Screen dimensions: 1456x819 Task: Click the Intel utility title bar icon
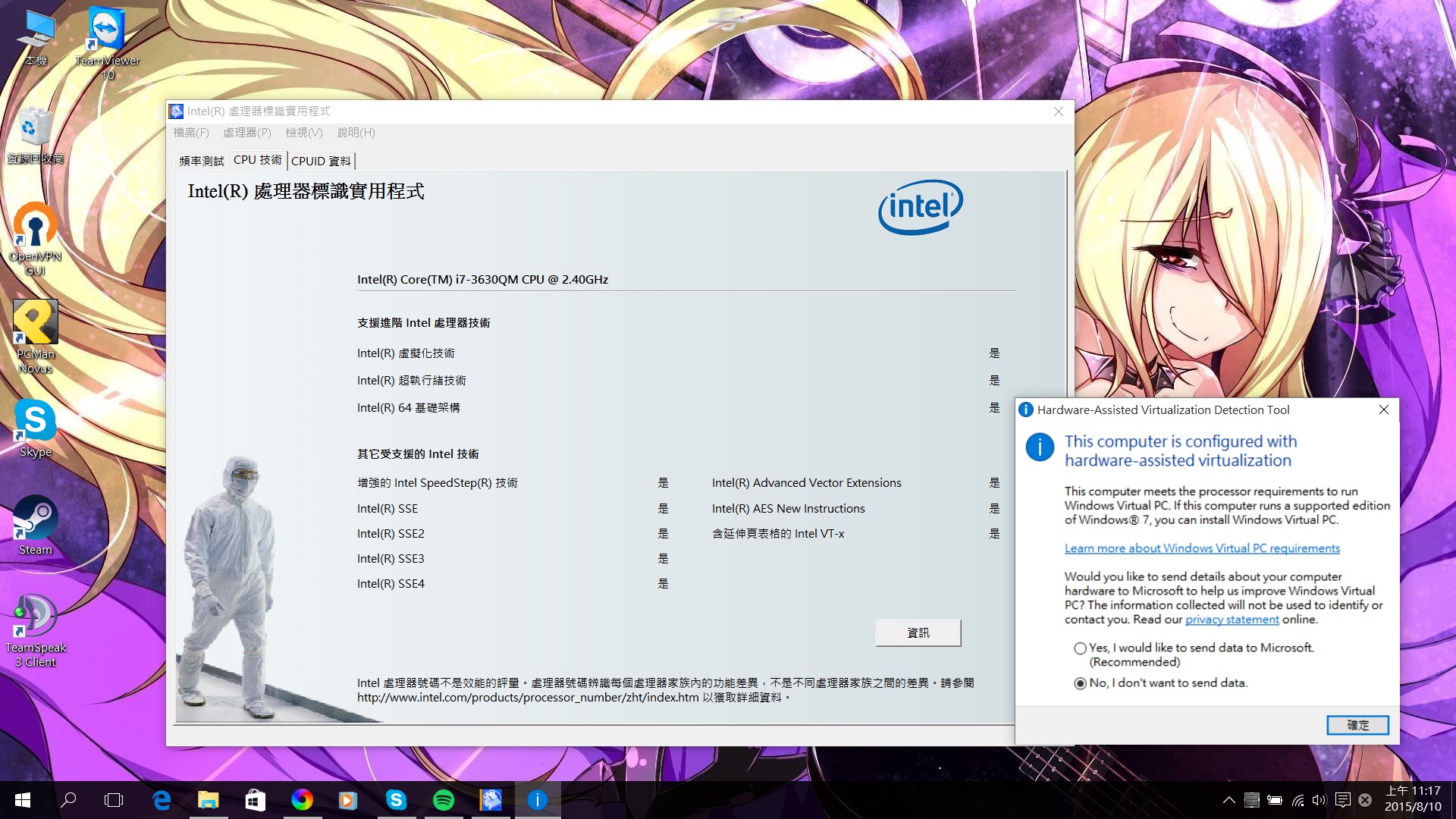click(x=176, y=111)
